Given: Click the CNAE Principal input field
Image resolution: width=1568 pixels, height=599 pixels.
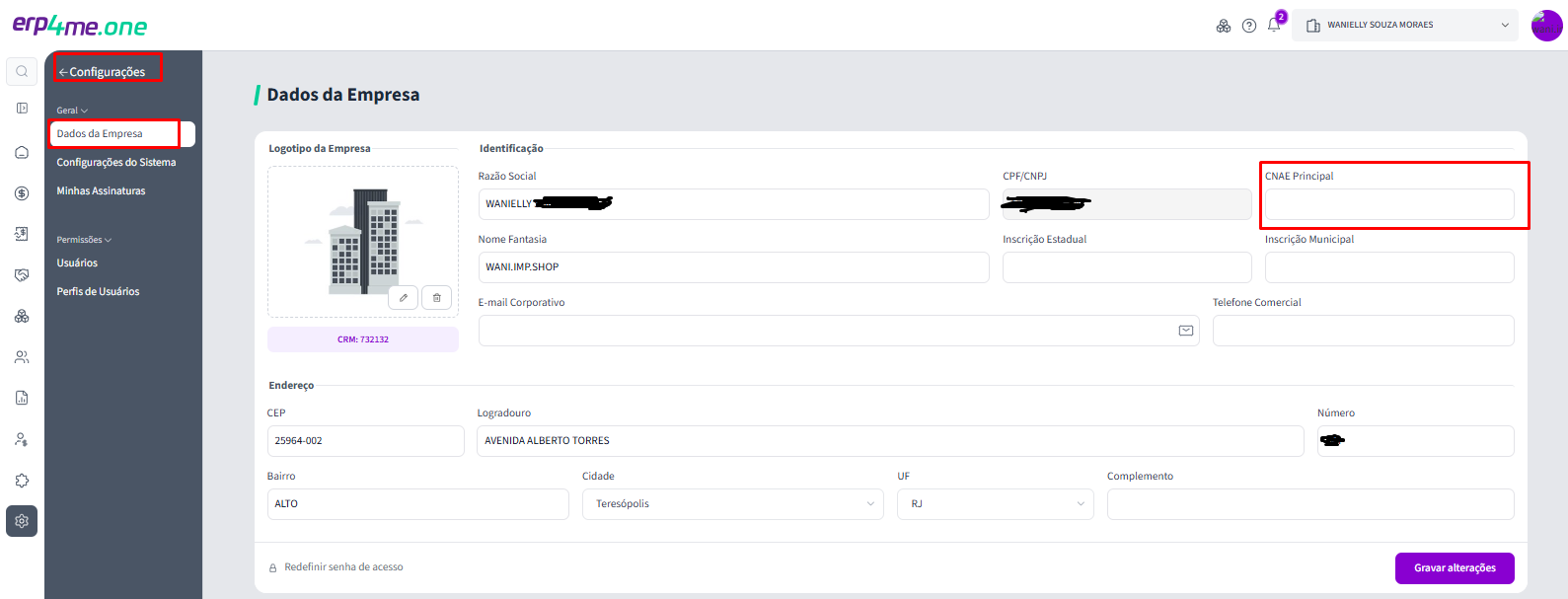Looking at the screenshot, I should [x=1389, y=204].
